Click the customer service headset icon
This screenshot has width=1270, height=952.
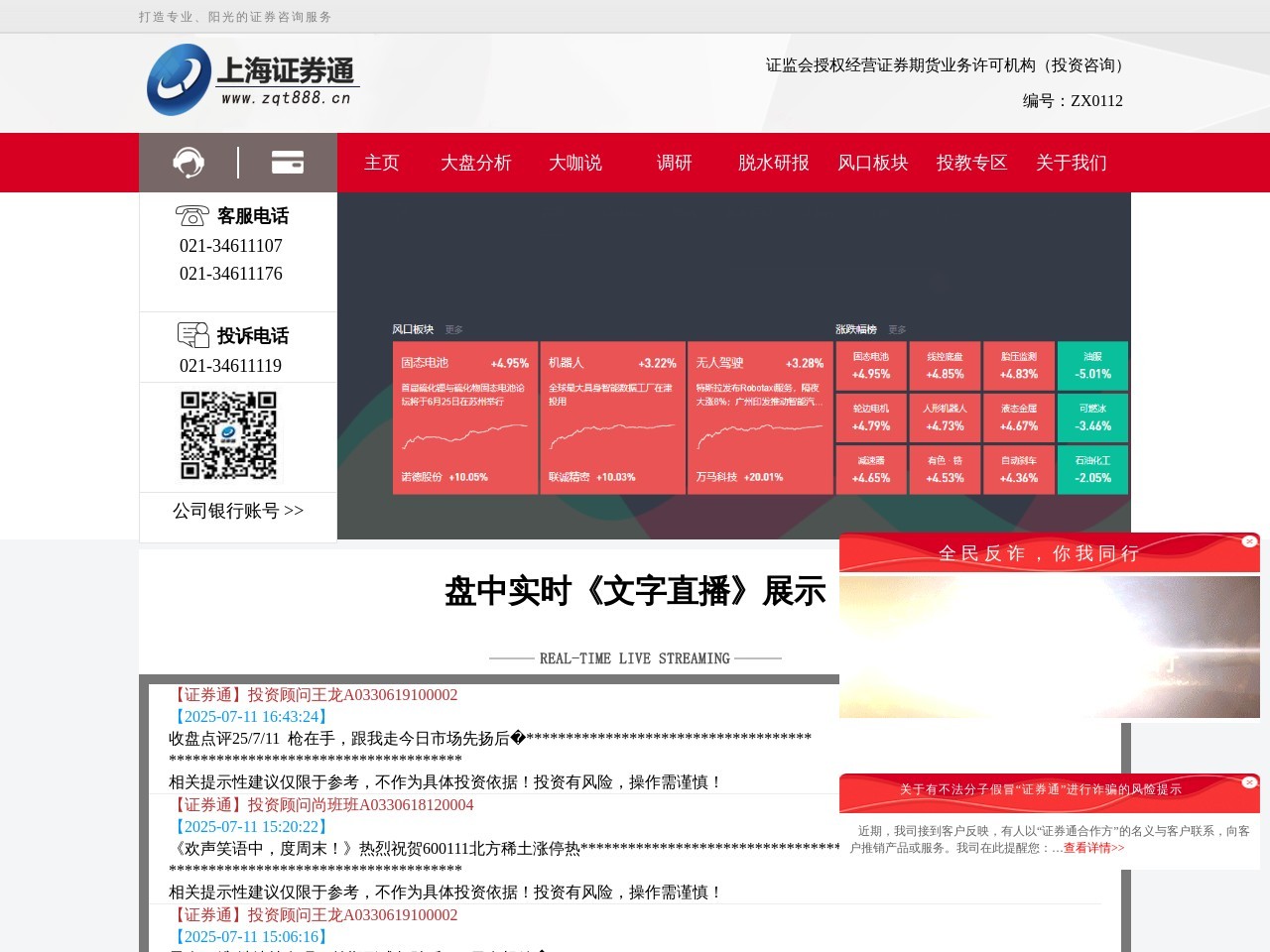coord(188,162)
